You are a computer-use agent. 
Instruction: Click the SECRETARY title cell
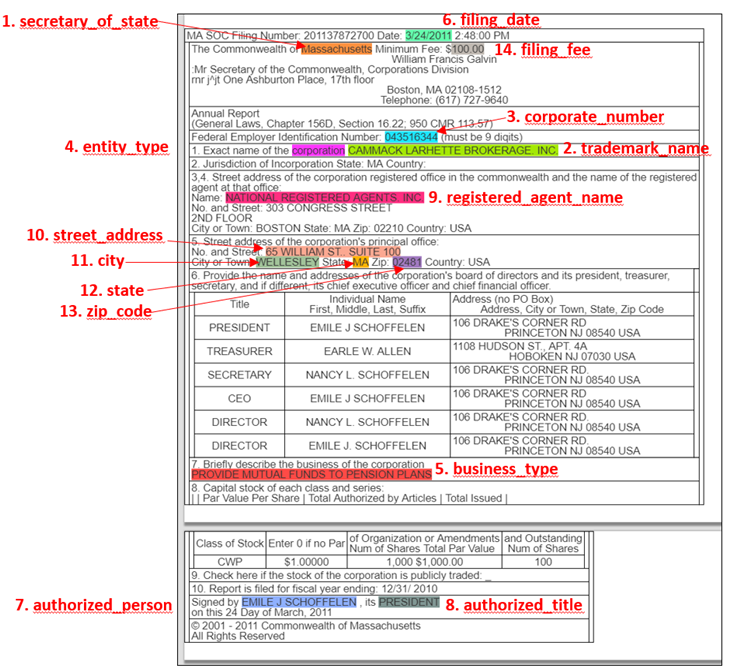(x=239, y=375)
